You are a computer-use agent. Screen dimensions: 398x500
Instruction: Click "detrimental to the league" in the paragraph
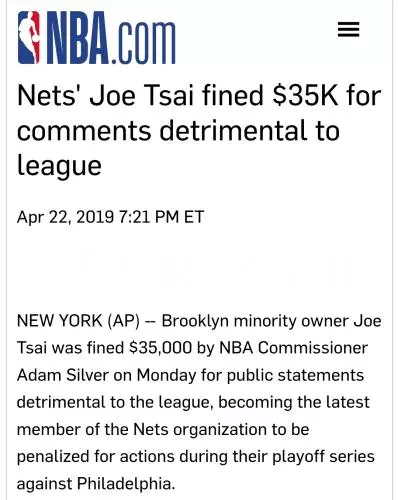[115, 403]
